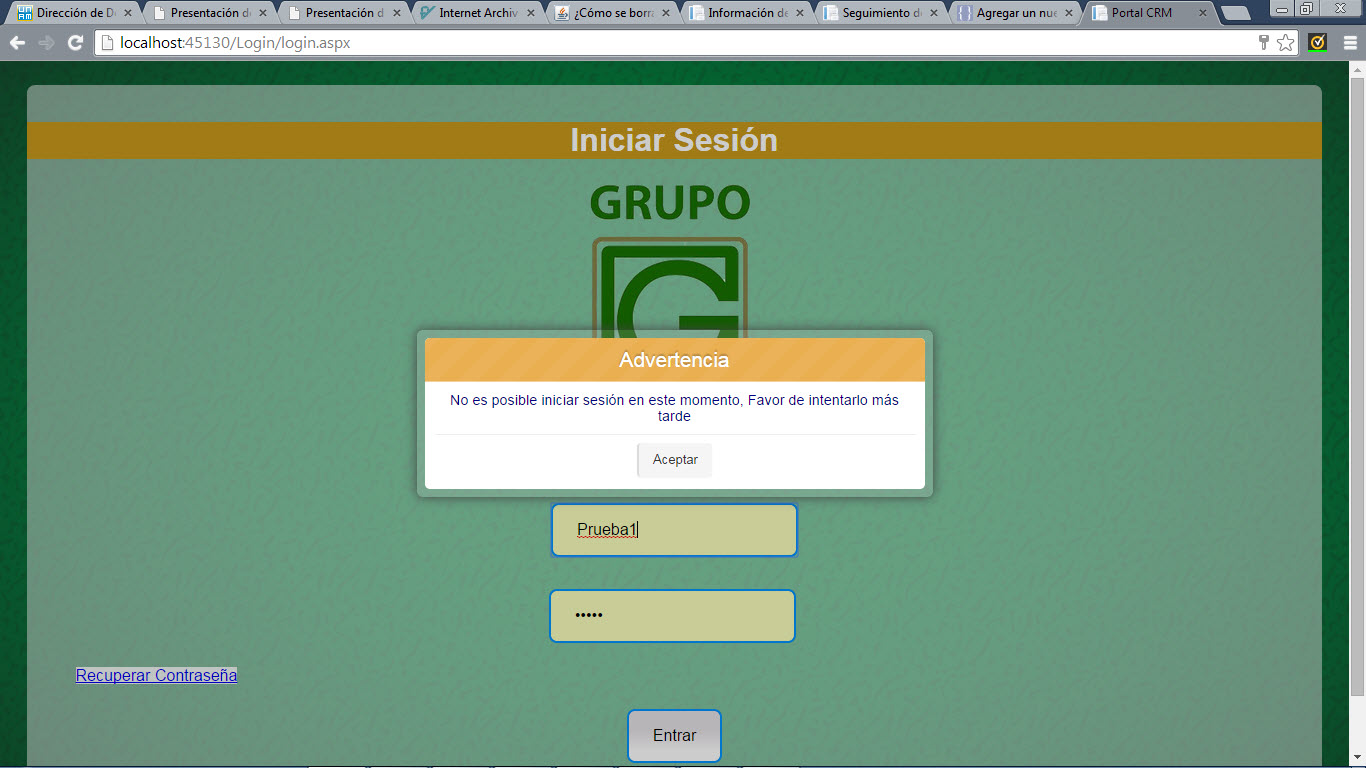Close the Agregar un nue tab
Screen dimensions: 1366x768
pyautogui.click(x=1068, y=14)
